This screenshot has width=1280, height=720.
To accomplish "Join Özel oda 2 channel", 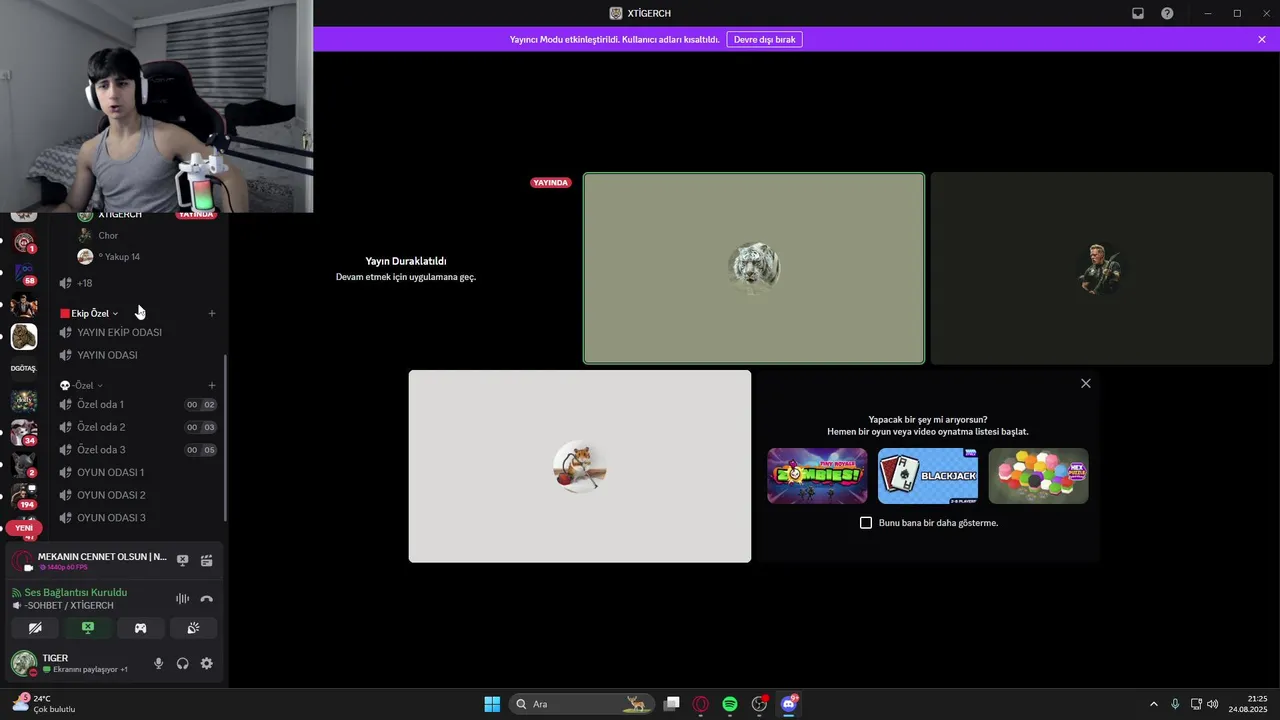I will (138, 427).
